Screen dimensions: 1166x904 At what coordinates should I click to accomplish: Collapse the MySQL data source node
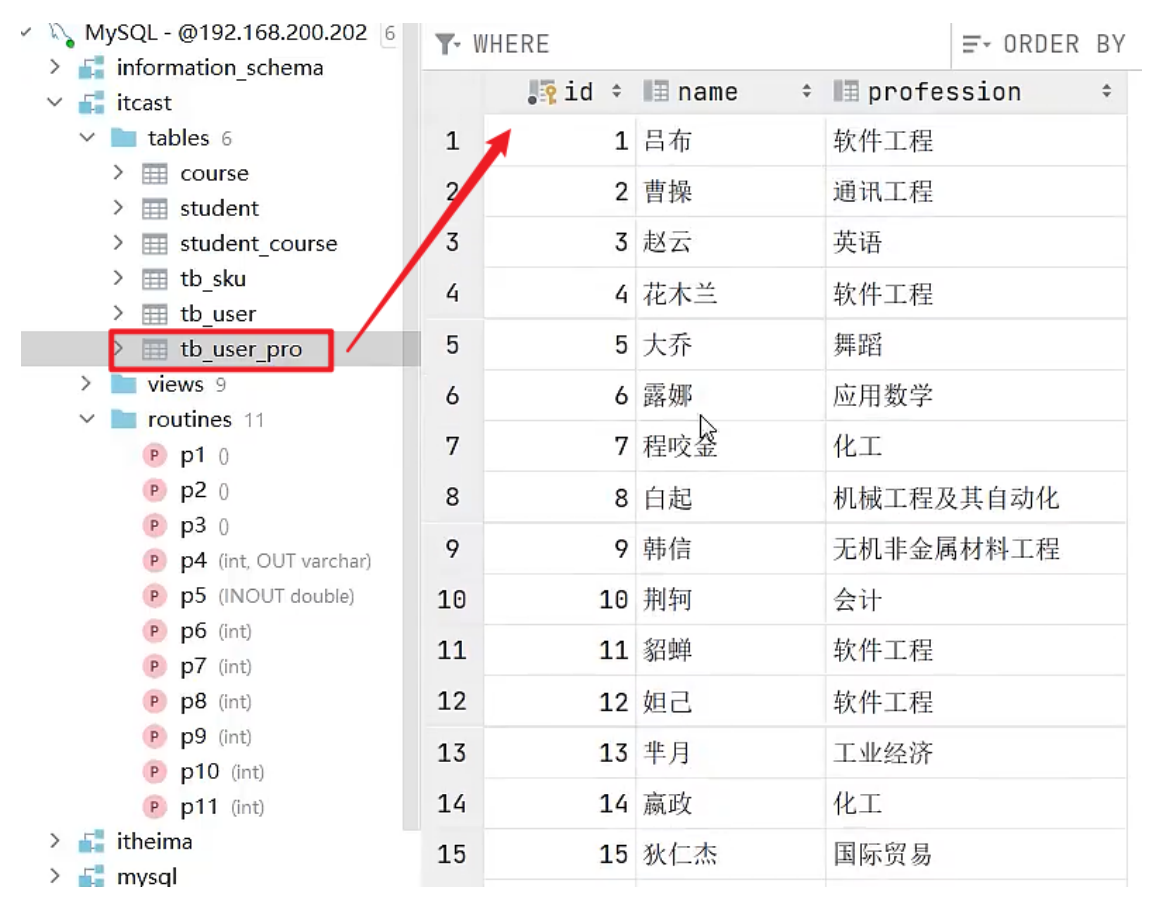point(26,32)
